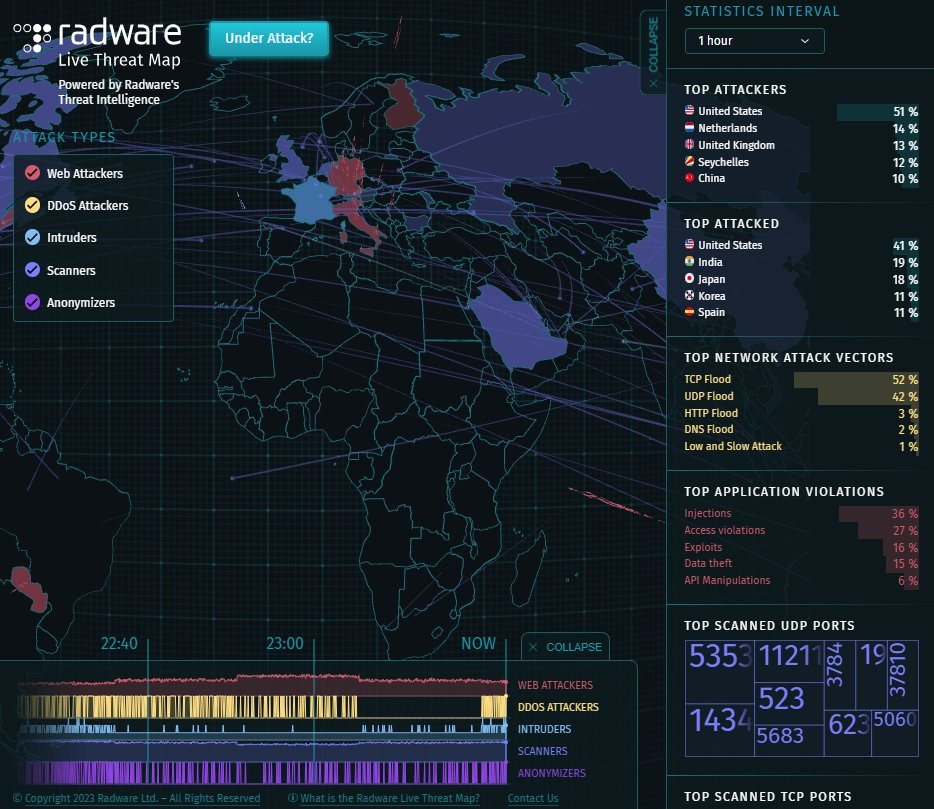This screenshot has width=934, height=809.
Task: Click the India flag icon
Action: (689, 262)
